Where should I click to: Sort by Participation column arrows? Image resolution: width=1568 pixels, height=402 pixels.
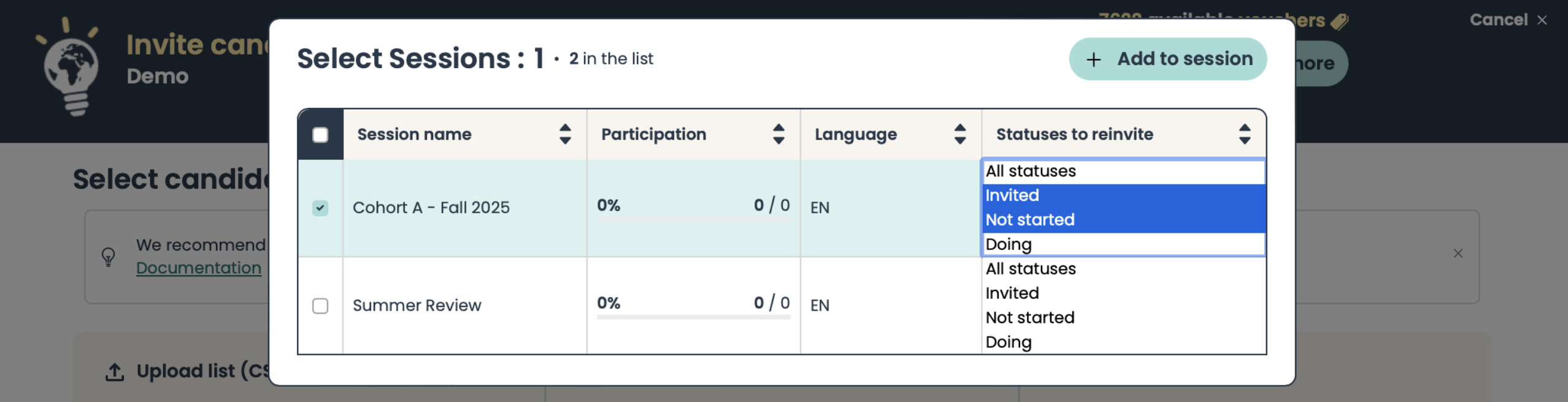click(x=778, y=134)
